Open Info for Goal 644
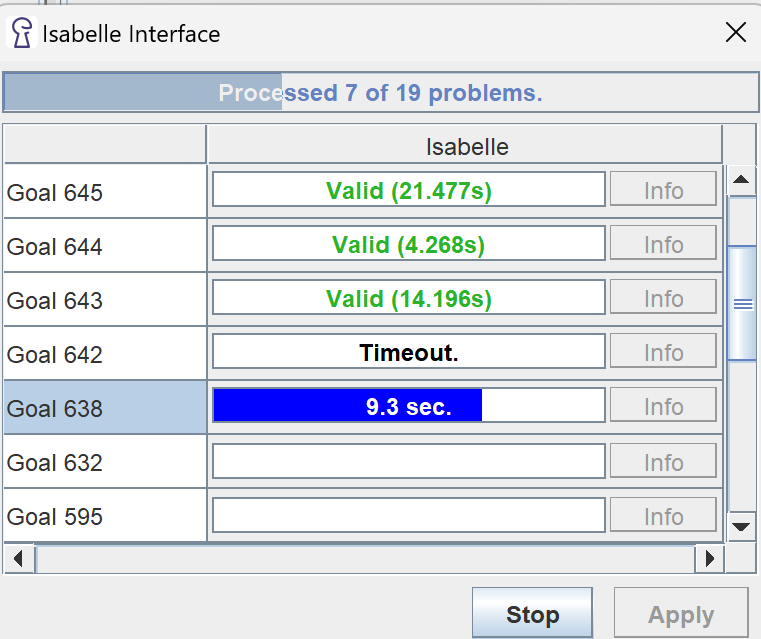 pyautogui.click(x=663, y=243)
